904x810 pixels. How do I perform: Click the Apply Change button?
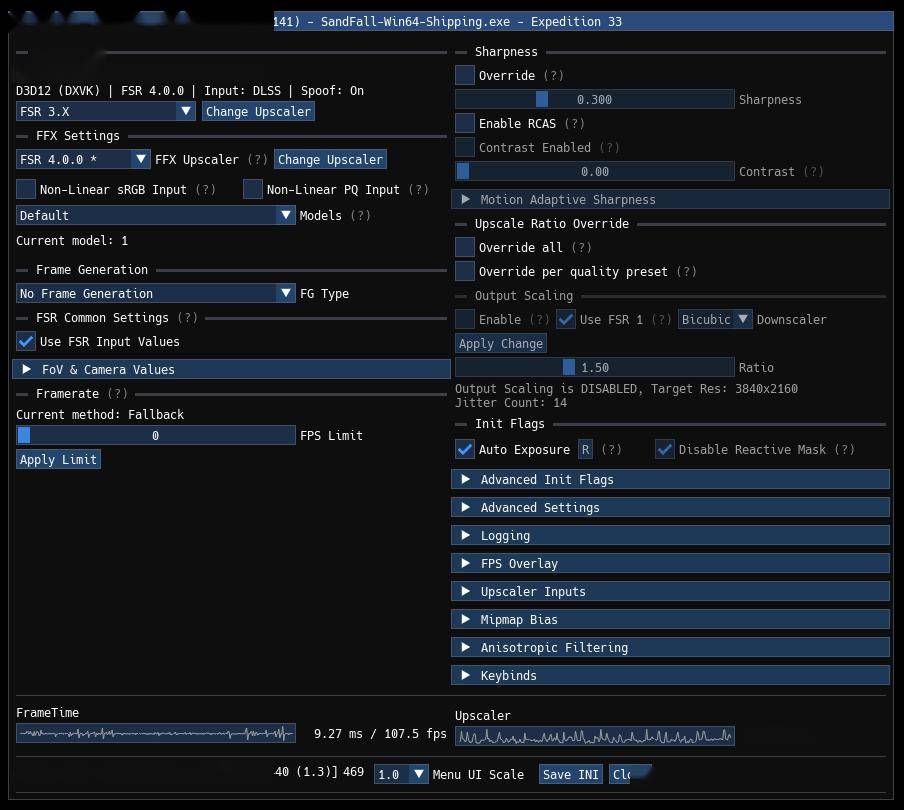pos(500,343)
